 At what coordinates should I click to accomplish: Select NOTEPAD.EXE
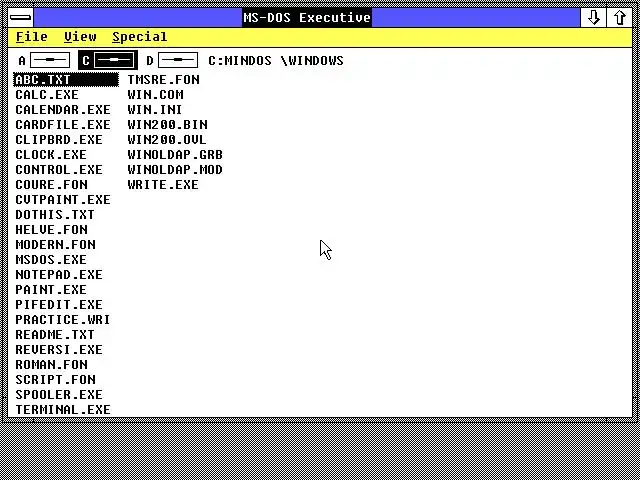coord(59,275)
